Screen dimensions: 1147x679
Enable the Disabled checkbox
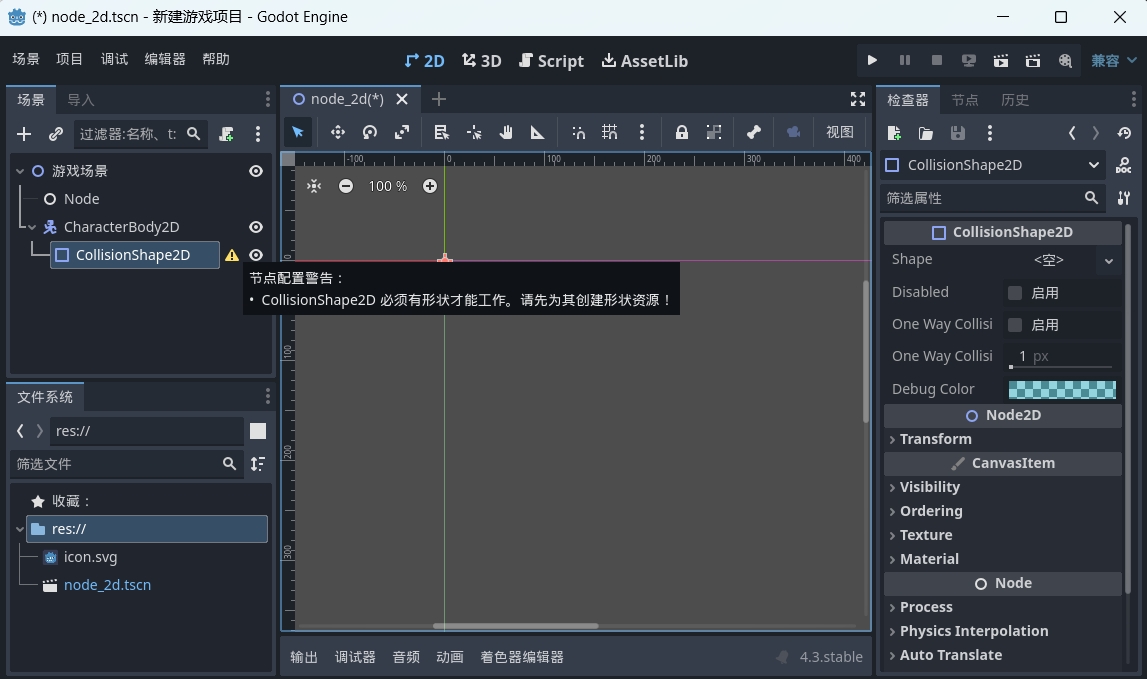1015,293
